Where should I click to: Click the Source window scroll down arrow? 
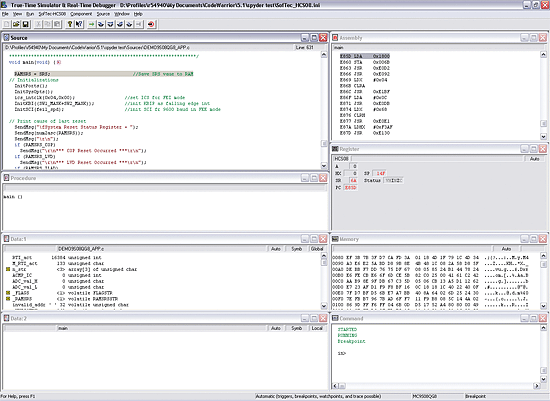pos(324,166)
